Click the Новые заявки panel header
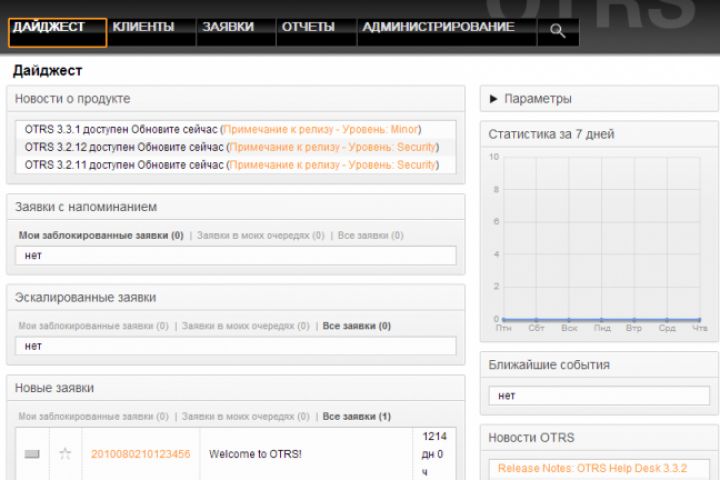This screenshot has width=720, height=480. tap(236, 388)
